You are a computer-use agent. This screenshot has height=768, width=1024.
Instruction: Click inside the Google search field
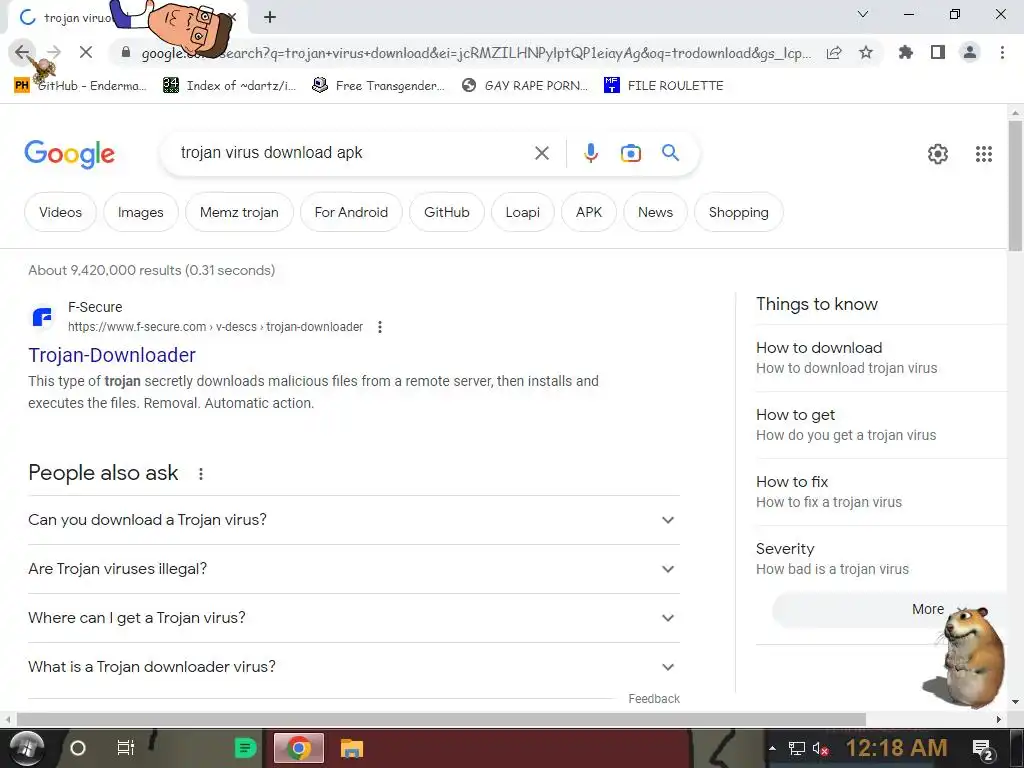click(x=353, y=153)
